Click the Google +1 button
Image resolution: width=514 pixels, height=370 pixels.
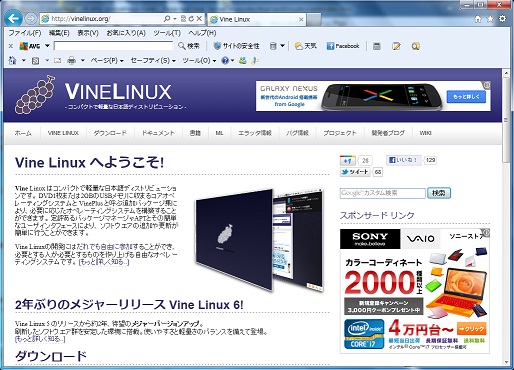[x=348, y=161]
